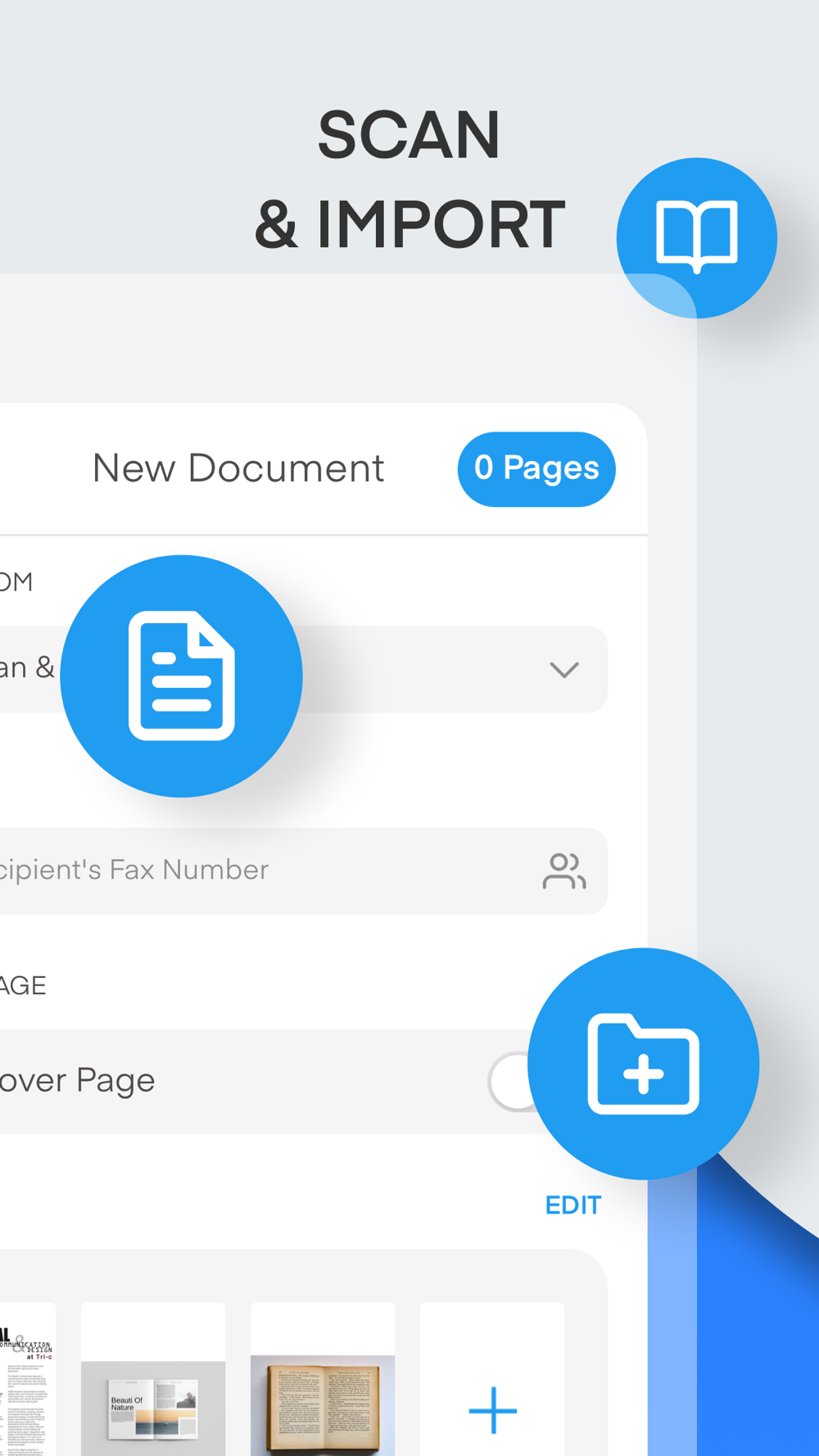Open the old open book page thumbnail
Screen dimensions: 819x1456
tap(323, 1379)
